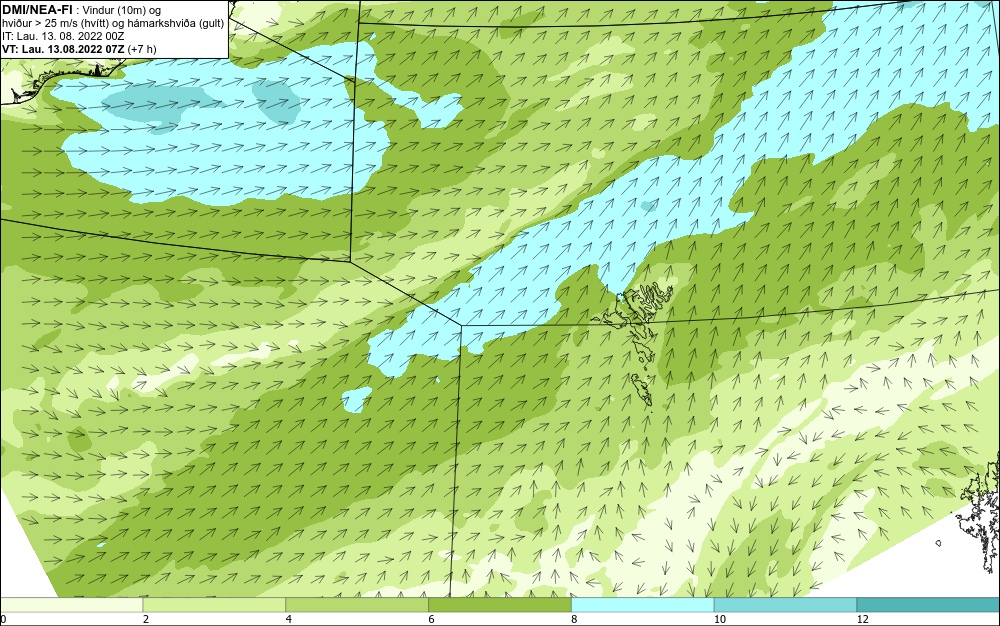1000x626 pixels.
Task: Click the 'VT: Lau. 13.08.2022 07Z (+7 h)' line
Action: click(79, 49)
